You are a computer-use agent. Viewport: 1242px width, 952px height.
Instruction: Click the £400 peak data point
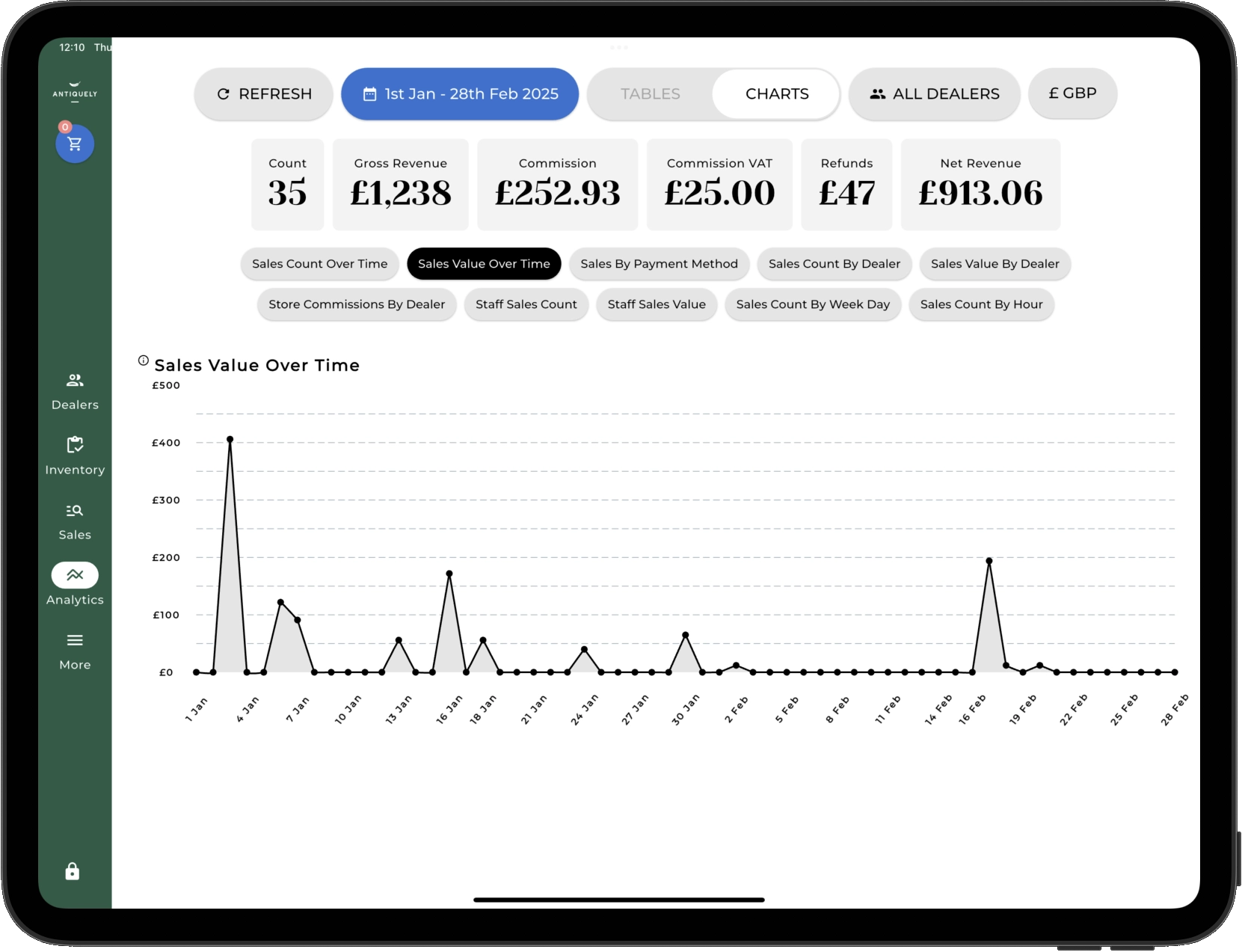[230, 440]
